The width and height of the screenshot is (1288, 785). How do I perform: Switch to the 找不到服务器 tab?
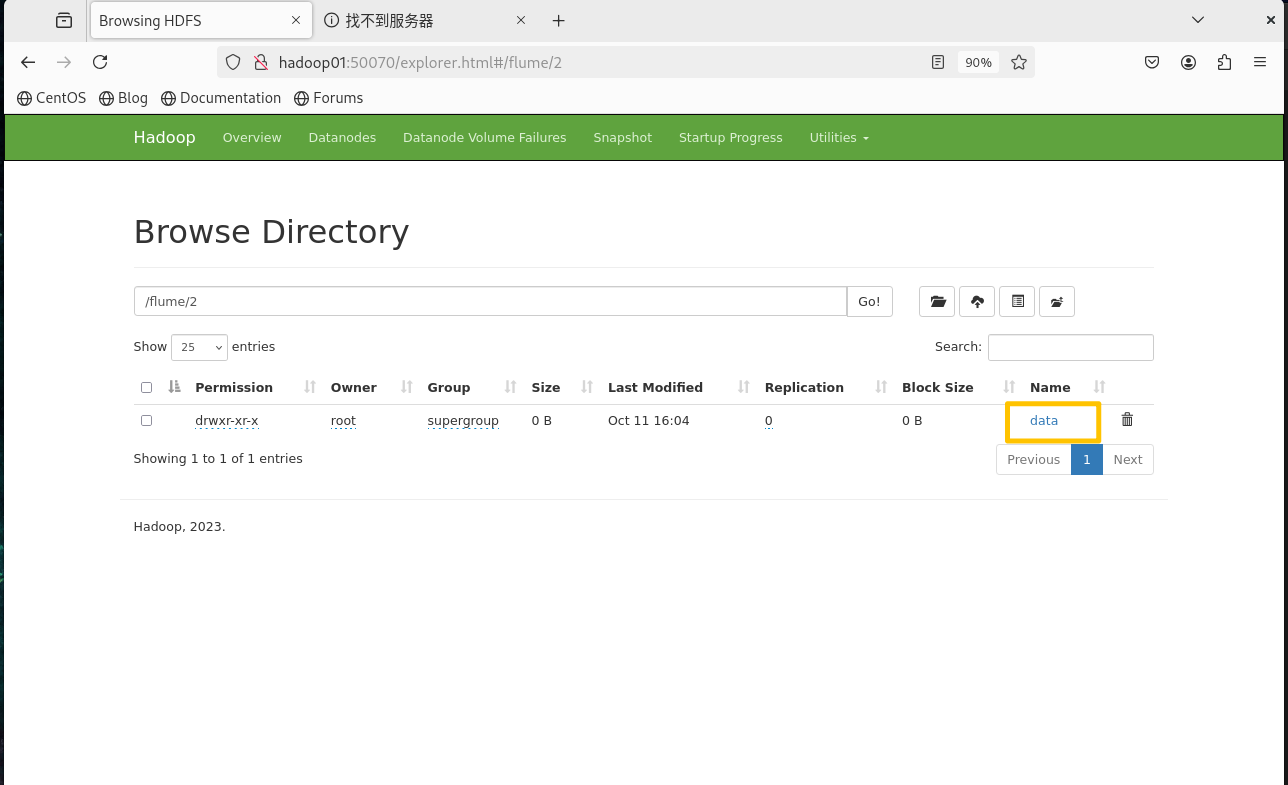[424, 20]
